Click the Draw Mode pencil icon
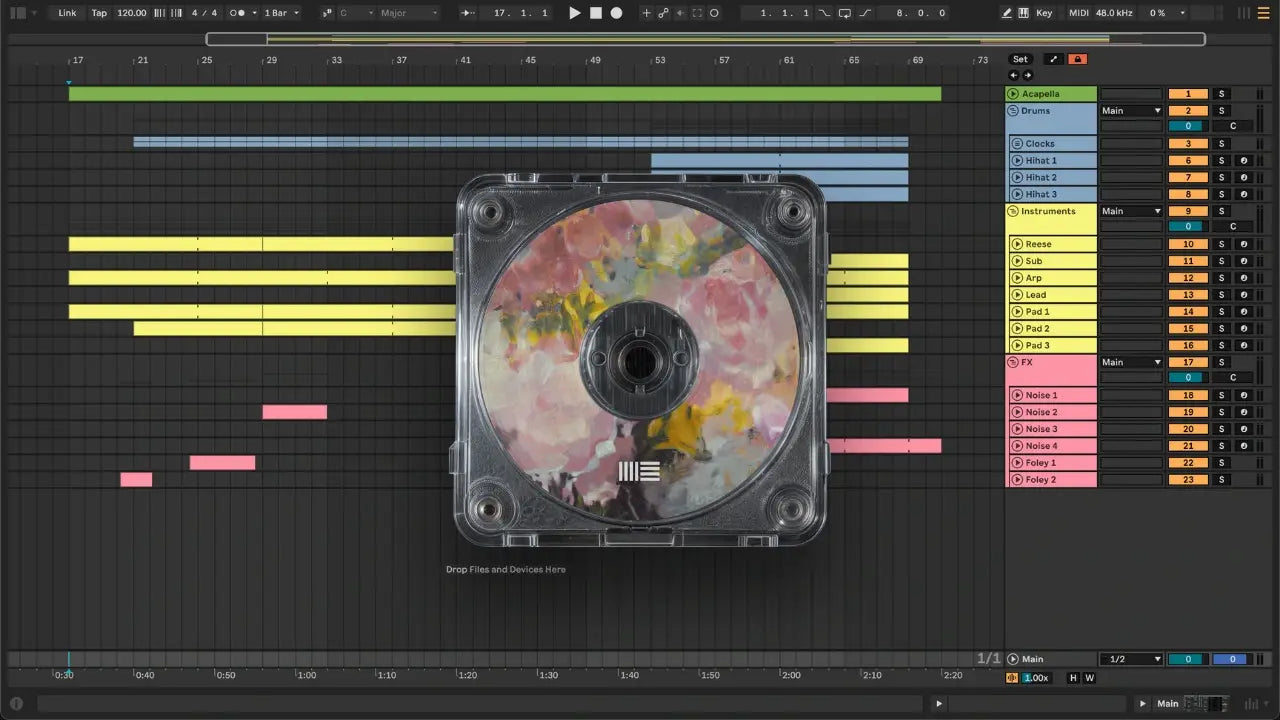 tap(1007, 13)
